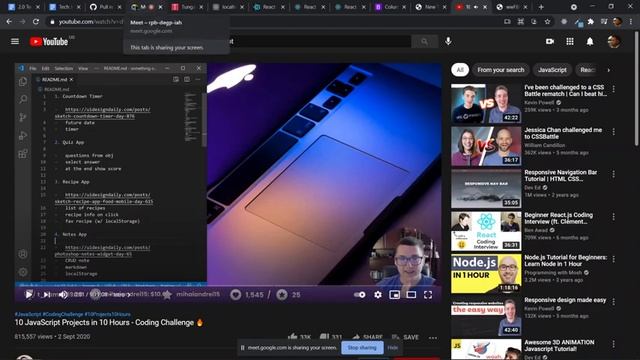Open the Create video camera icon
Viewport: 640px width, 360px height.
coord(550,41)
